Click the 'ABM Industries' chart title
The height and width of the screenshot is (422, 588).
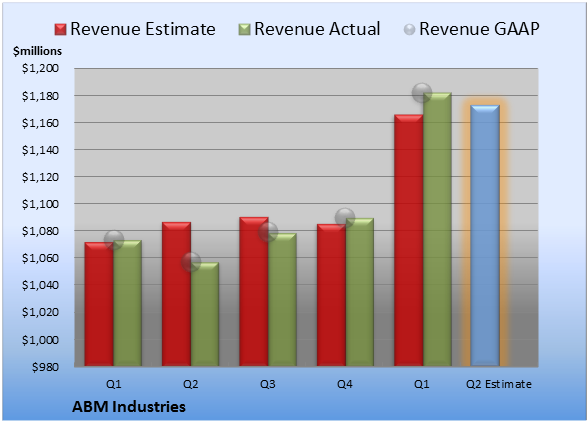(x=129, y=407)
